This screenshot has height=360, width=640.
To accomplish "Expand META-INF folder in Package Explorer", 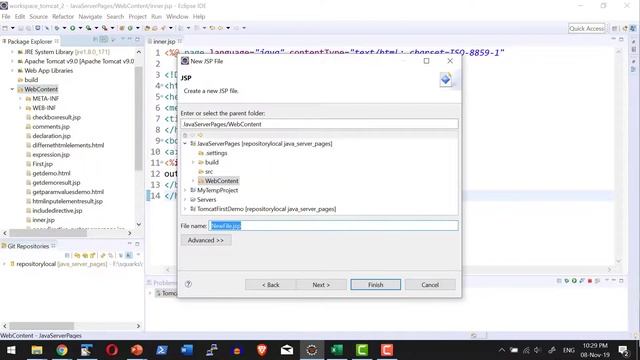I will (x=20, y=98).
